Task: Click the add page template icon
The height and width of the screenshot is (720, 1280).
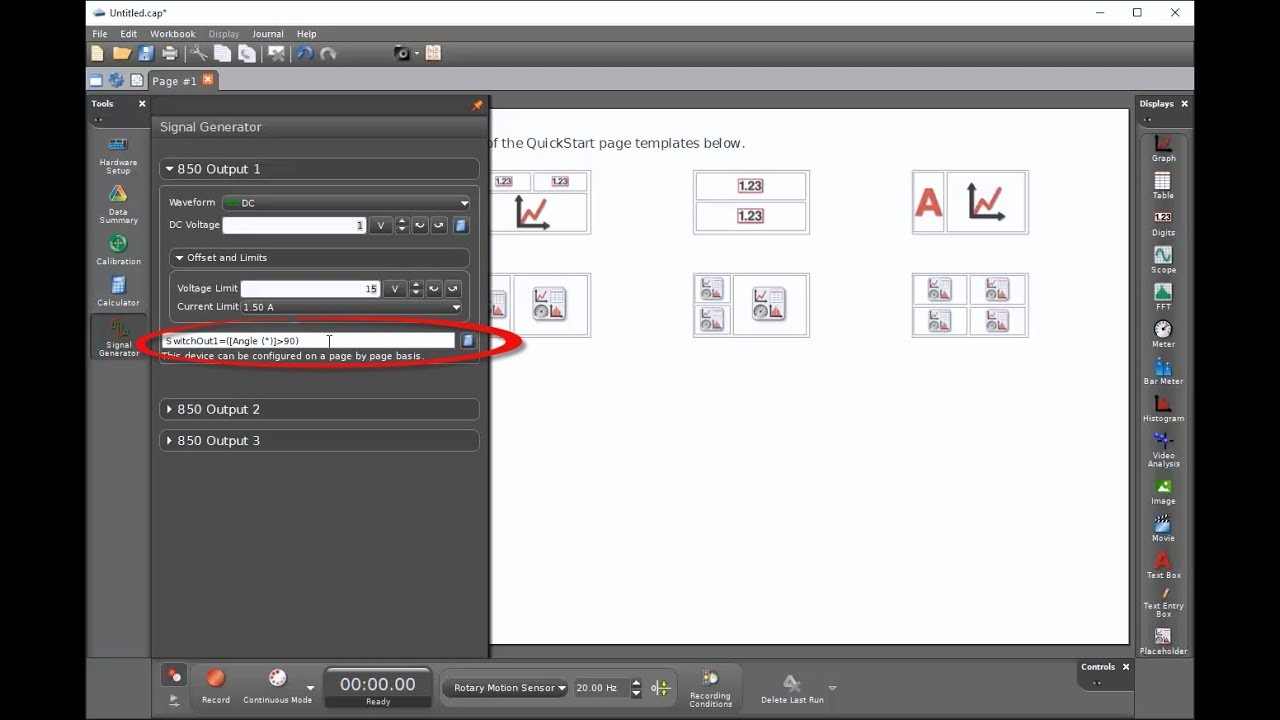Action: pyautogui.click(x=137, y=81)
